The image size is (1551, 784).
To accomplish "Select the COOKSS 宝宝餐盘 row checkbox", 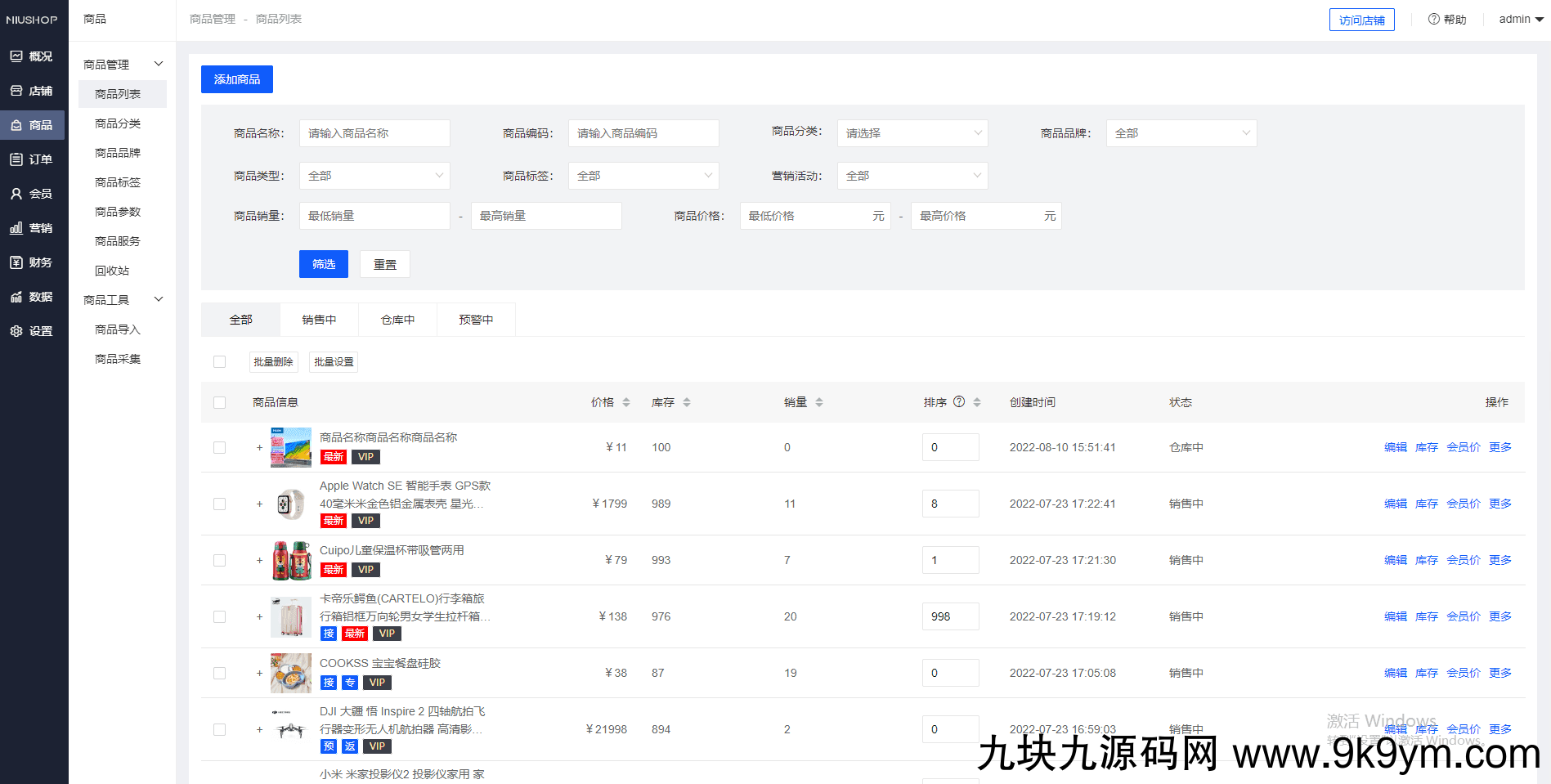I will 219,673.
